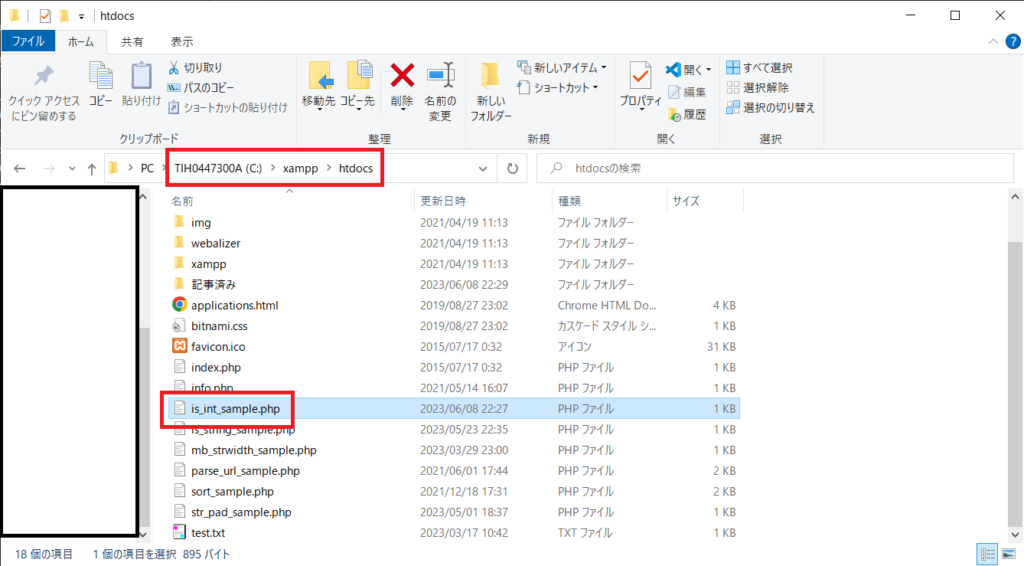The width and height of the screenshot is (1024, 566).
Task: Click Edit (編集) in ribbon
Action: click(x=687, y=92)
